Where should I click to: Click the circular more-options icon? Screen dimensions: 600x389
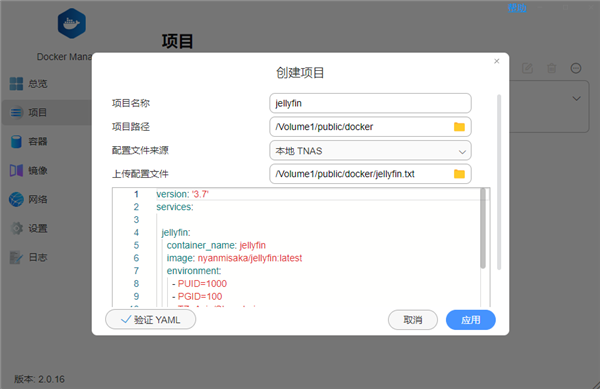tap(576, 68)
